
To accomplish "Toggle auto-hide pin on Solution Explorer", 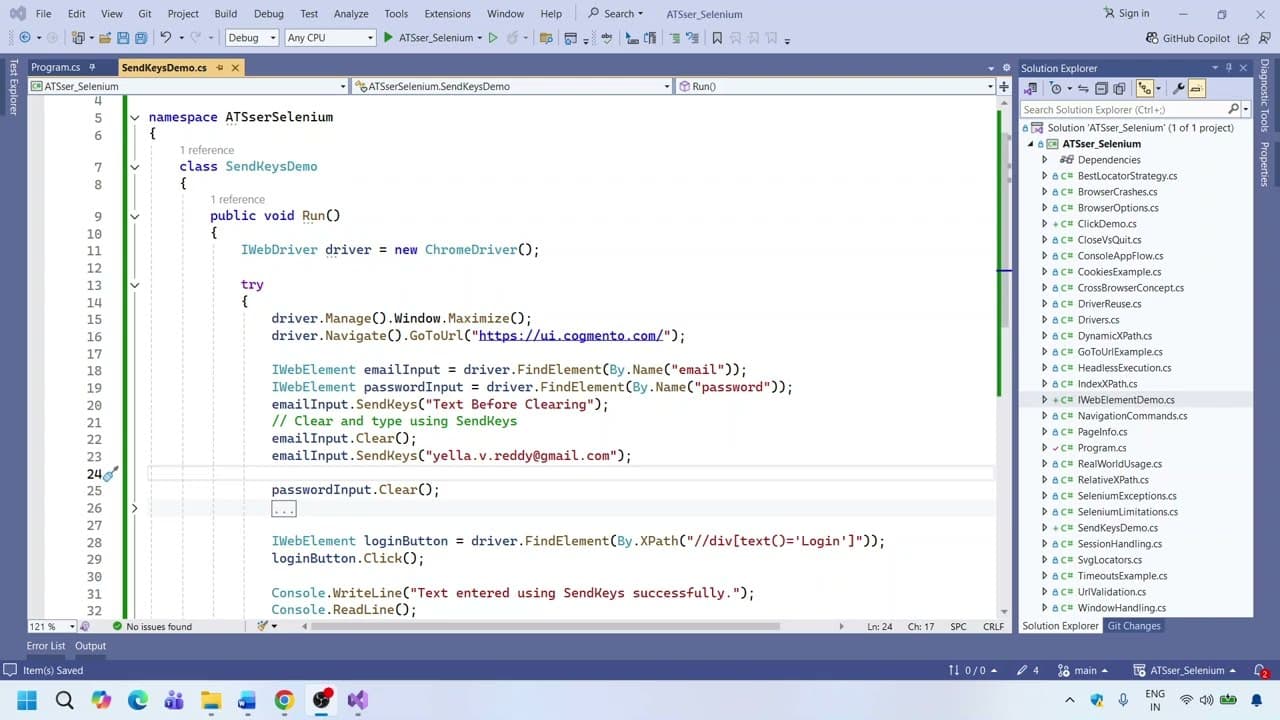I will pos(1229,68).
